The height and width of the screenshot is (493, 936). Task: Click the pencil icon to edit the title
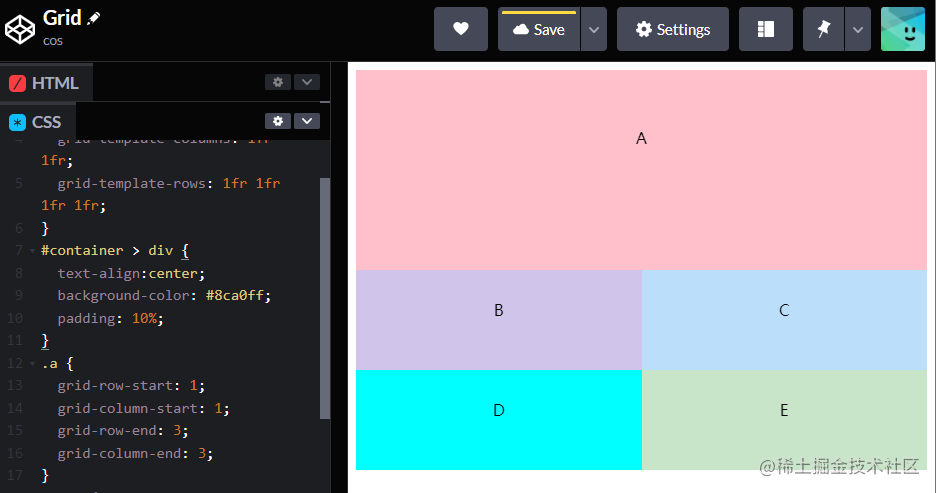tap(94, 19)
